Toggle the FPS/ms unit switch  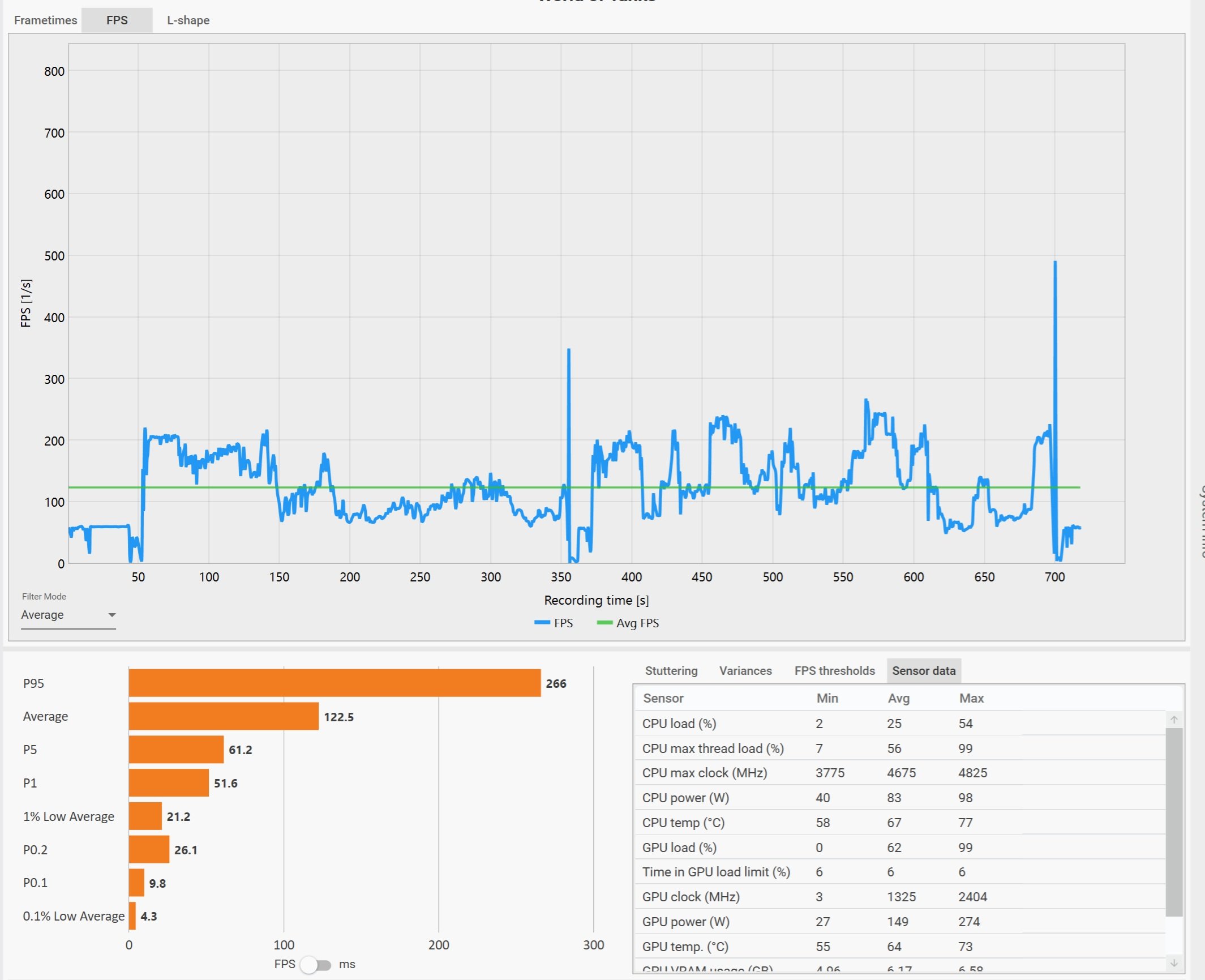click(316, 965)
